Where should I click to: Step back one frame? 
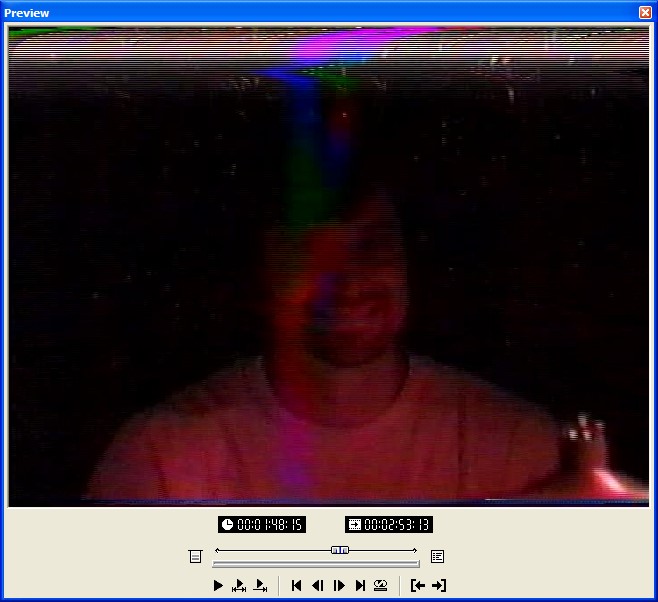pos(318,585)
